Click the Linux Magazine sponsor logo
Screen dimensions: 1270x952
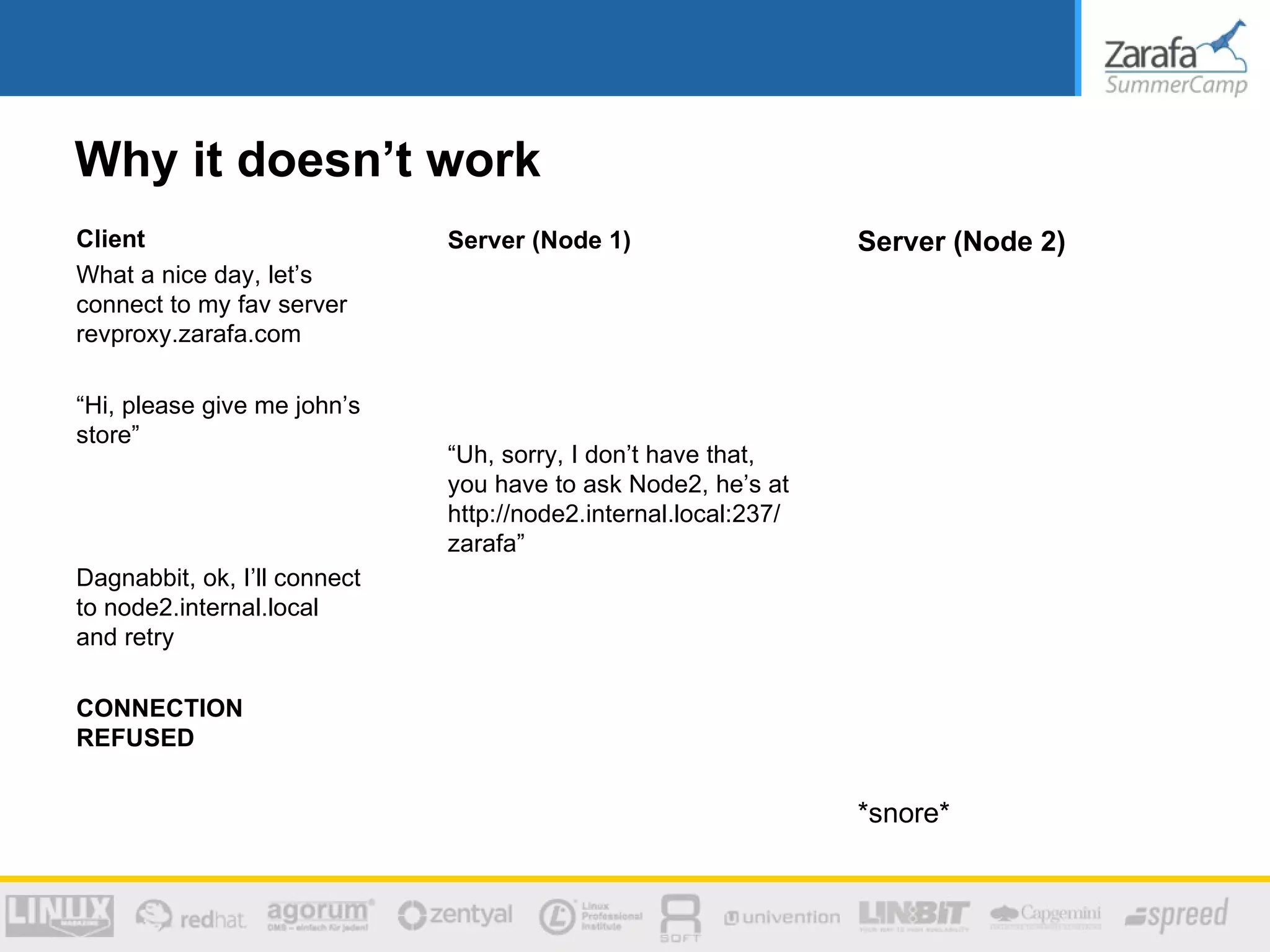pos(60,915)
